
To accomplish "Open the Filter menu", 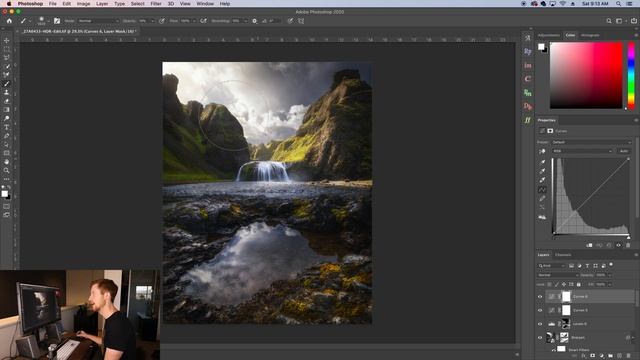I will click(x=156, y=4).
